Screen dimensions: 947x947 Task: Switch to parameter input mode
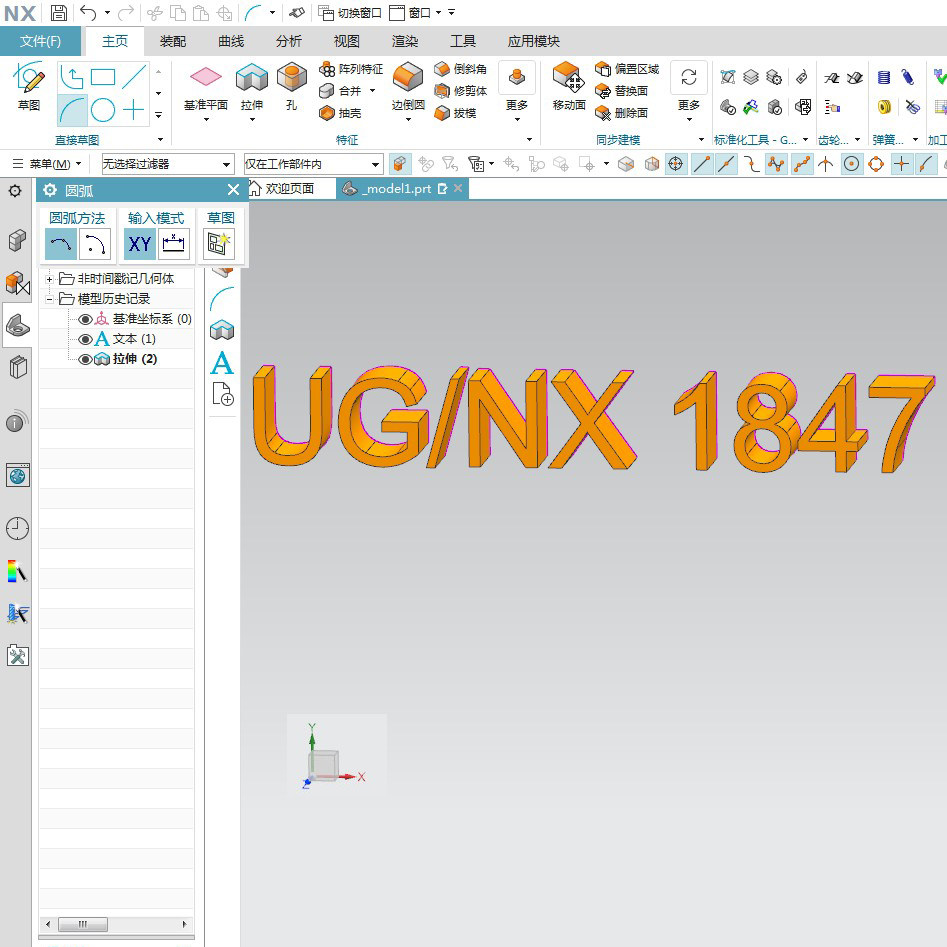pyautogui.click(x=174, y=244)
